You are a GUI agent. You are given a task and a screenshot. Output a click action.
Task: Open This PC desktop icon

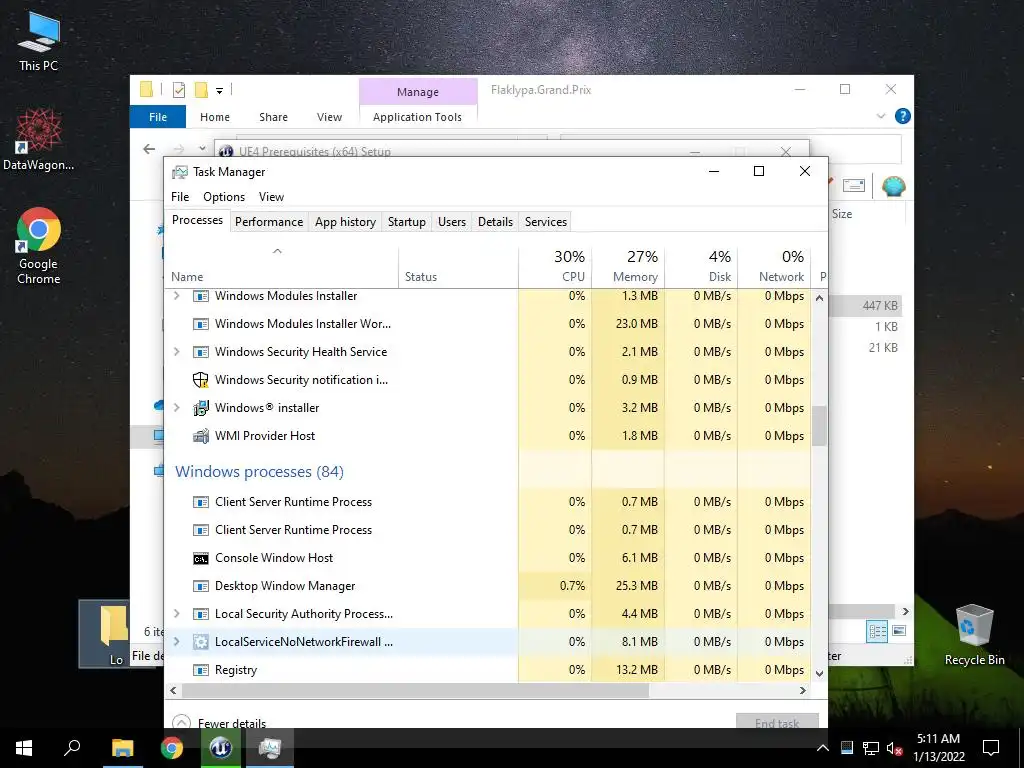39,40
